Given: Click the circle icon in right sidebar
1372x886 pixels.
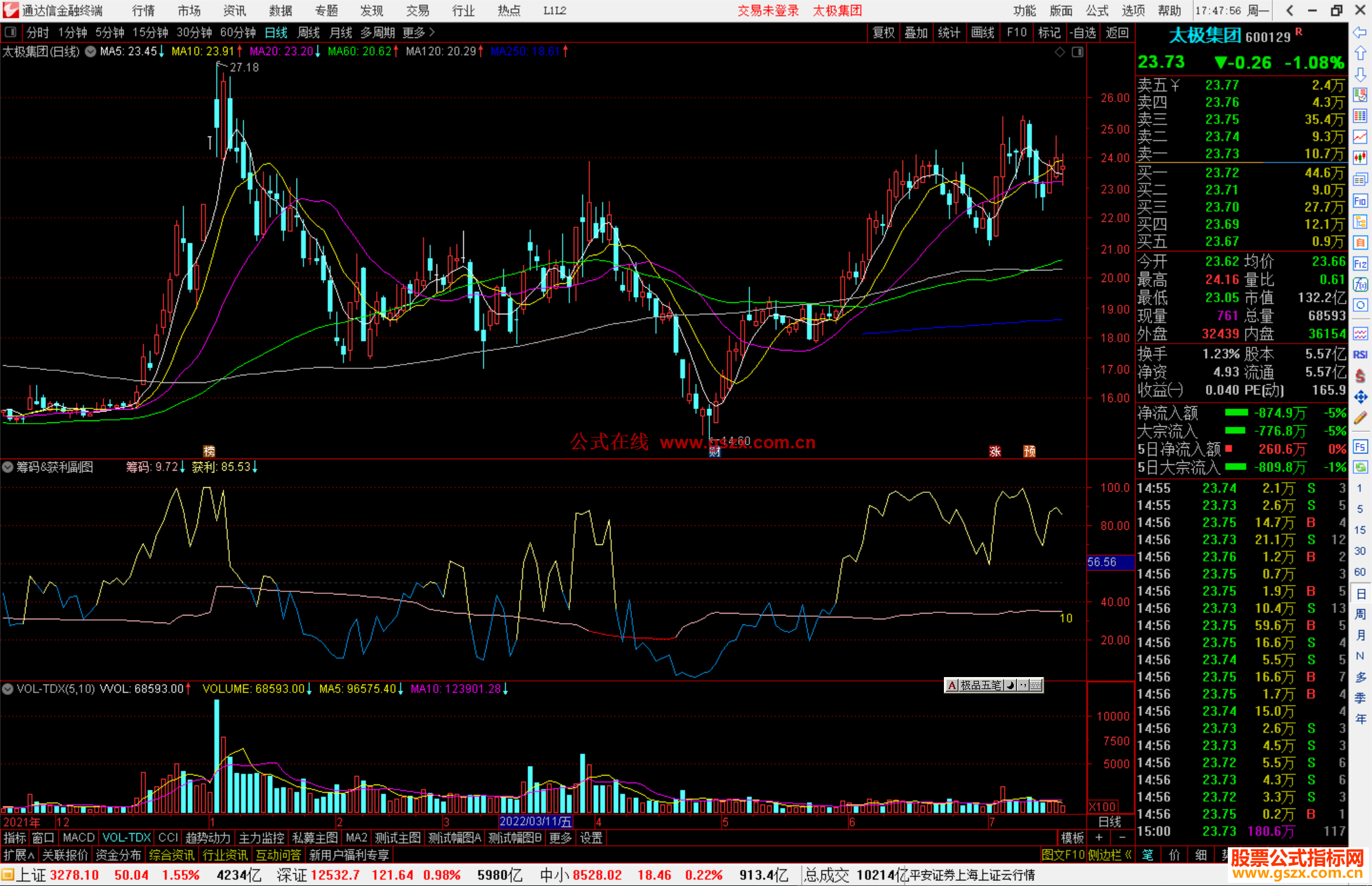Looking at the screenshot, I should (x=1360, y=305).
